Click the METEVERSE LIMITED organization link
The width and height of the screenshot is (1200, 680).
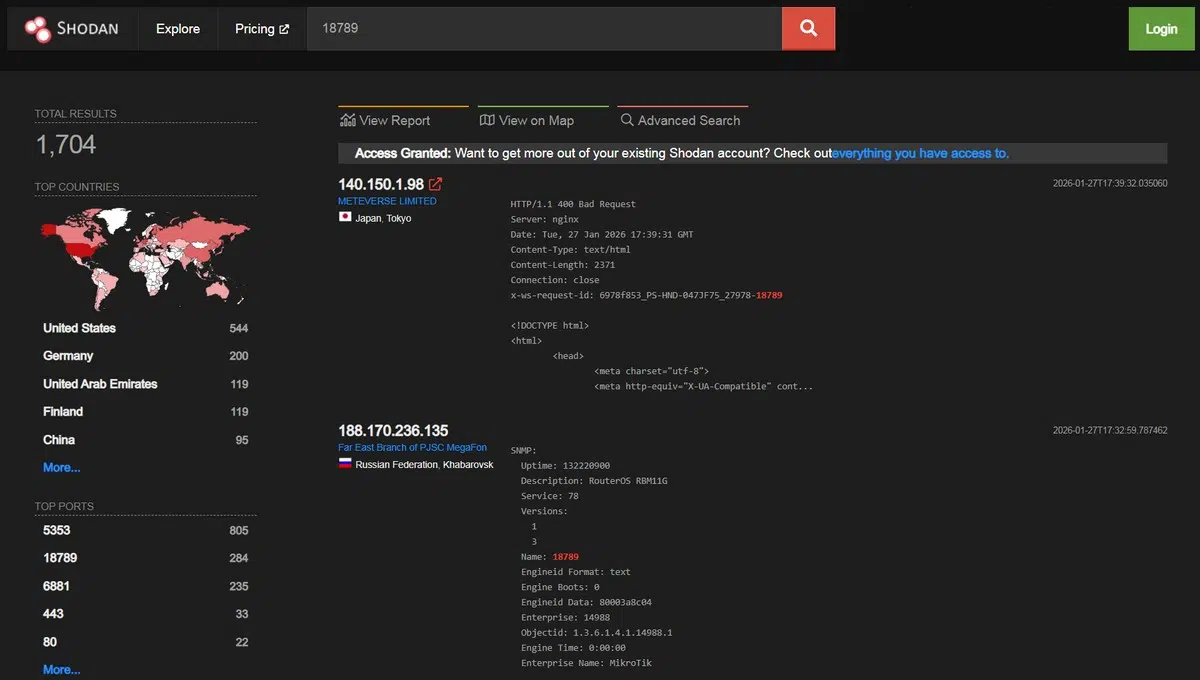coord(387,201)
